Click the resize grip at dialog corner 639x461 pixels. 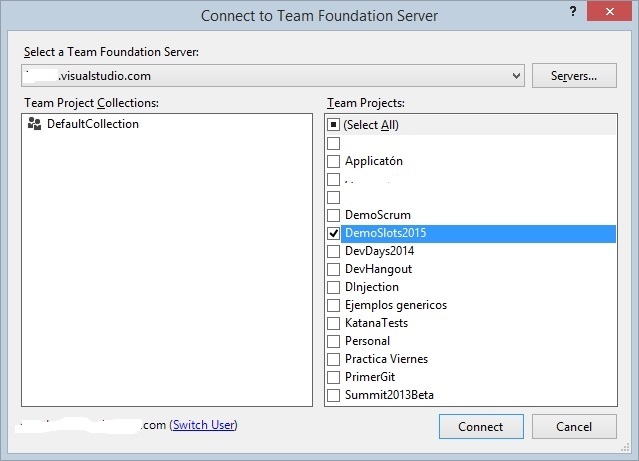625,448
